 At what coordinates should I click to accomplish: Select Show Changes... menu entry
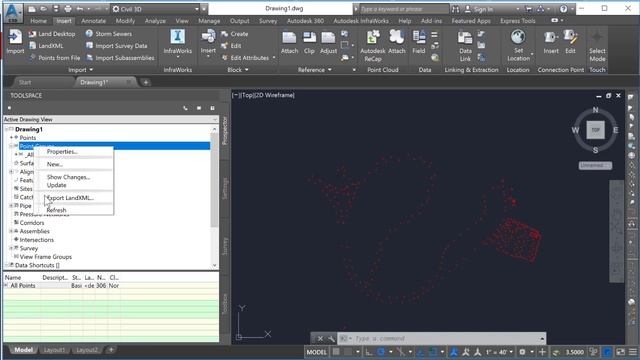[x=68, y=177]
